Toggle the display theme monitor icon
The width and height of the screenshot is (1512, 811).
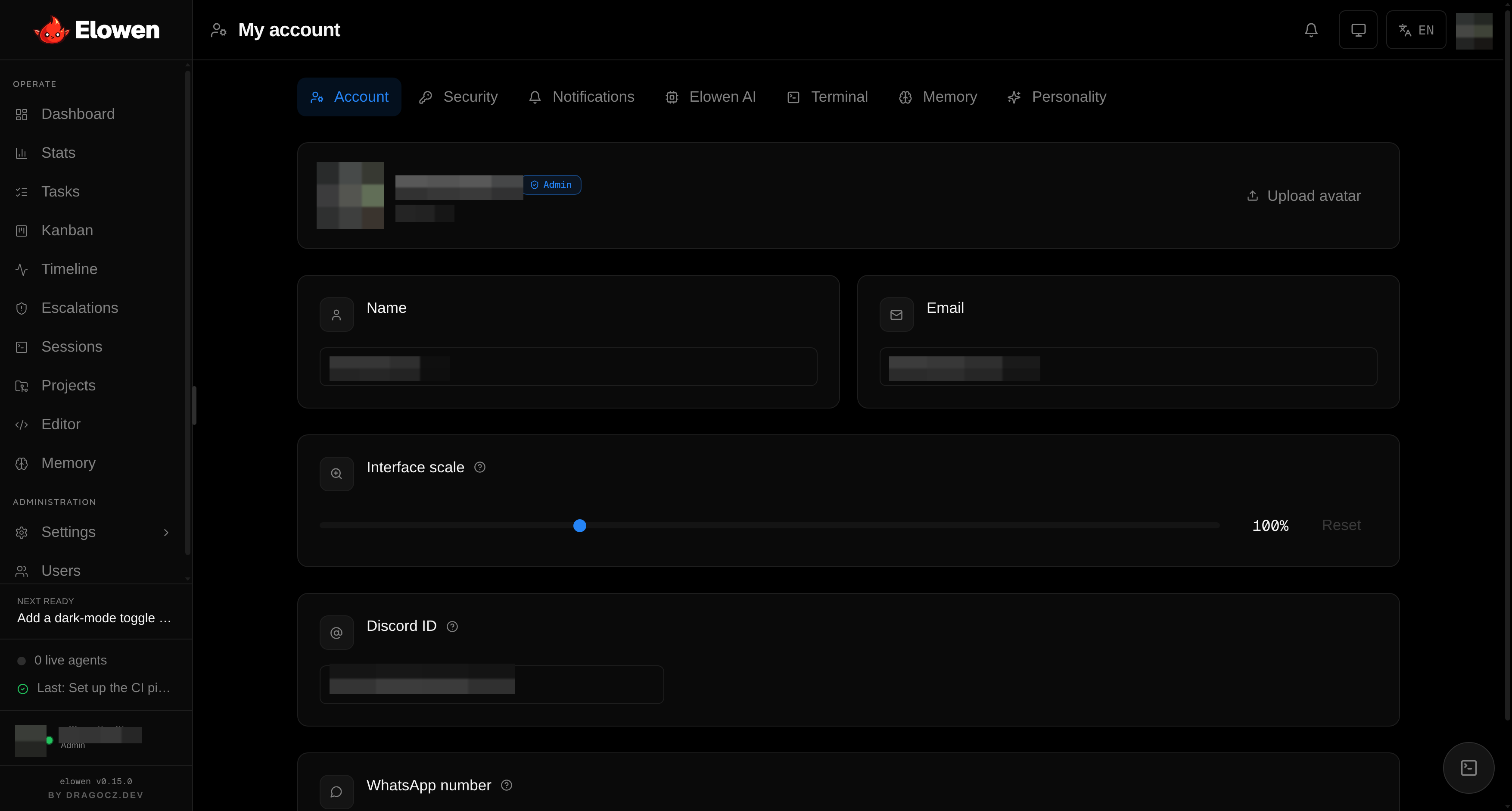pos(1358,30)
